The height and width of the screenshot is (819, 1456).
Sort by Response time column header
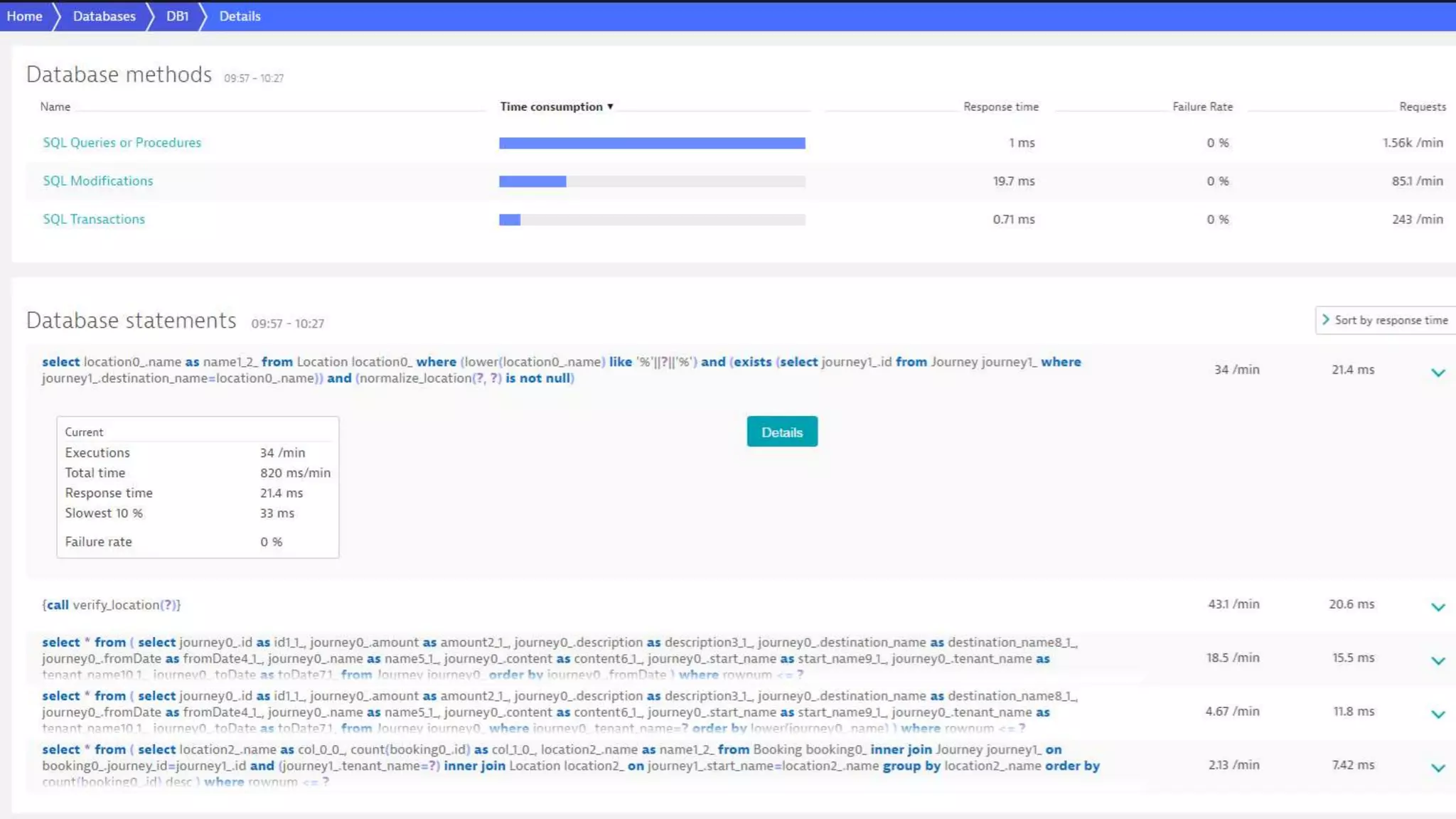(1000, 107)
